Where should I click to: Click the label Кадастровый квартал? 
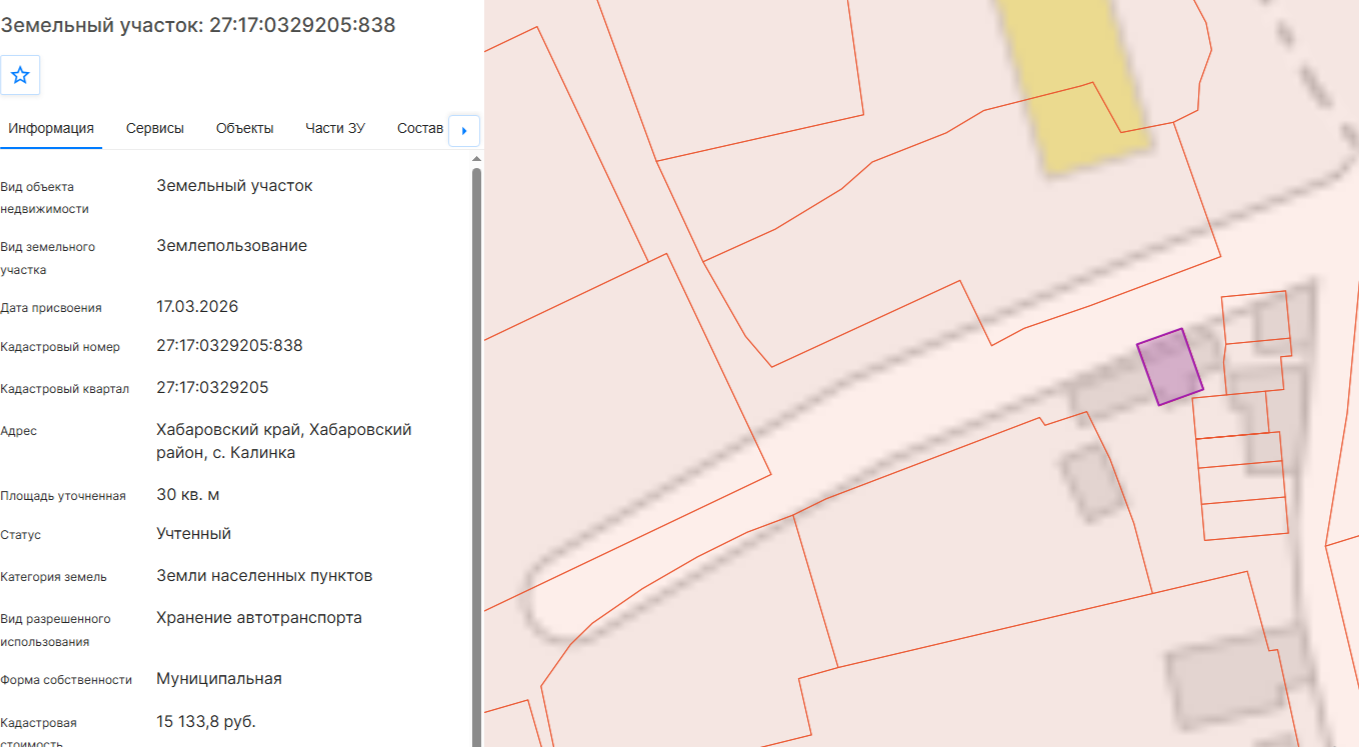pos(65,389)
